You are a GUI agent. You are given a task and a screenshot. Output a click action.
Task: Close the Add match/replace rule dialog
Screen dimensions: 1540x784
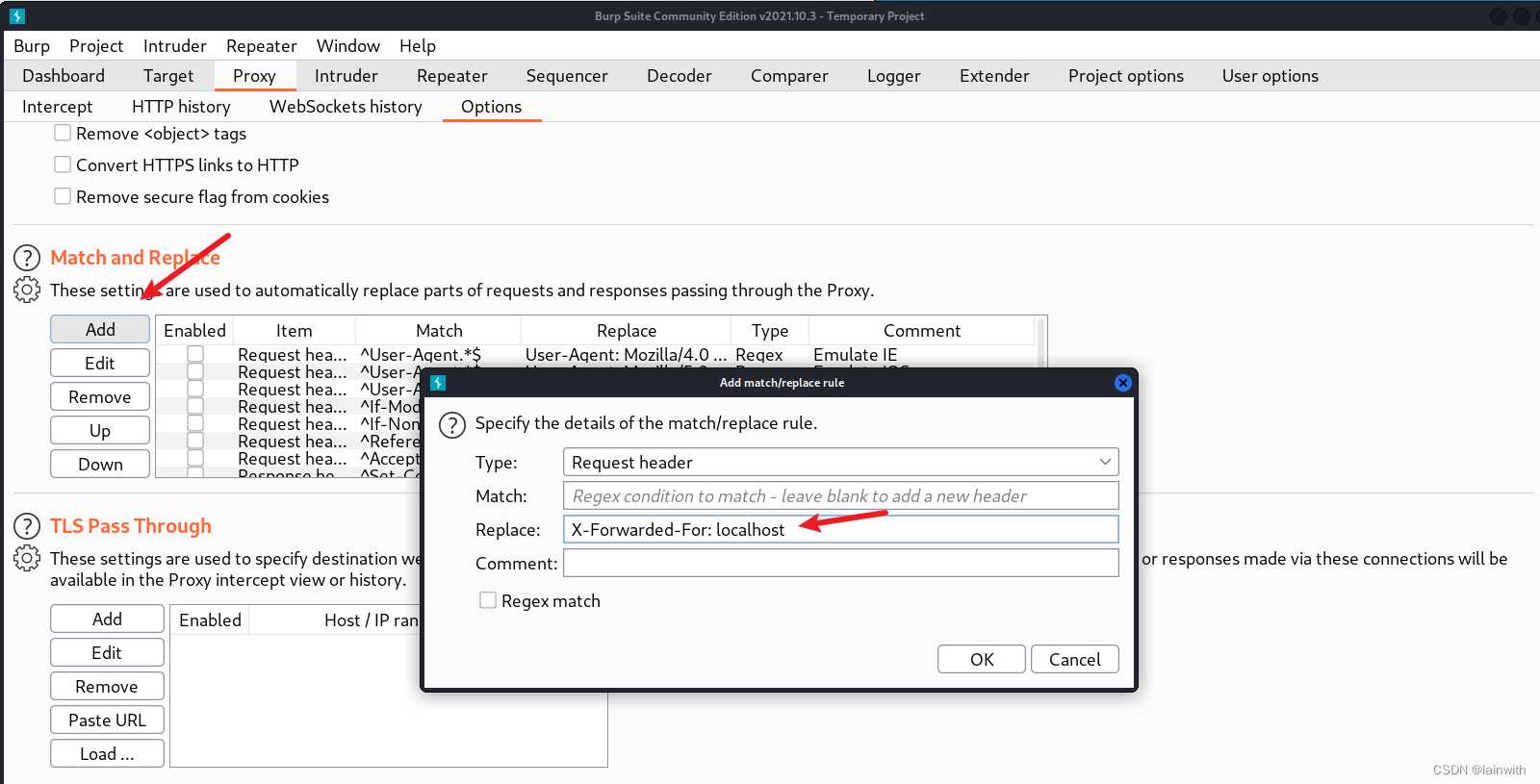coord(1122,383)
